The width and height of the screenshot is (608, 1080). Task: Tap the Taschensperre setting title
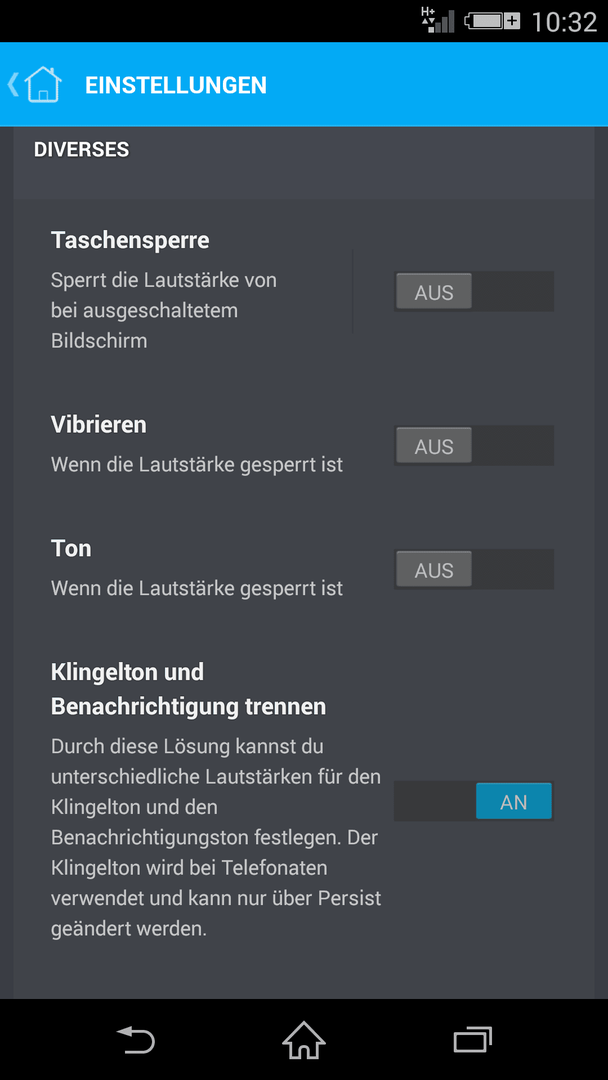click(x=130, y=240)
